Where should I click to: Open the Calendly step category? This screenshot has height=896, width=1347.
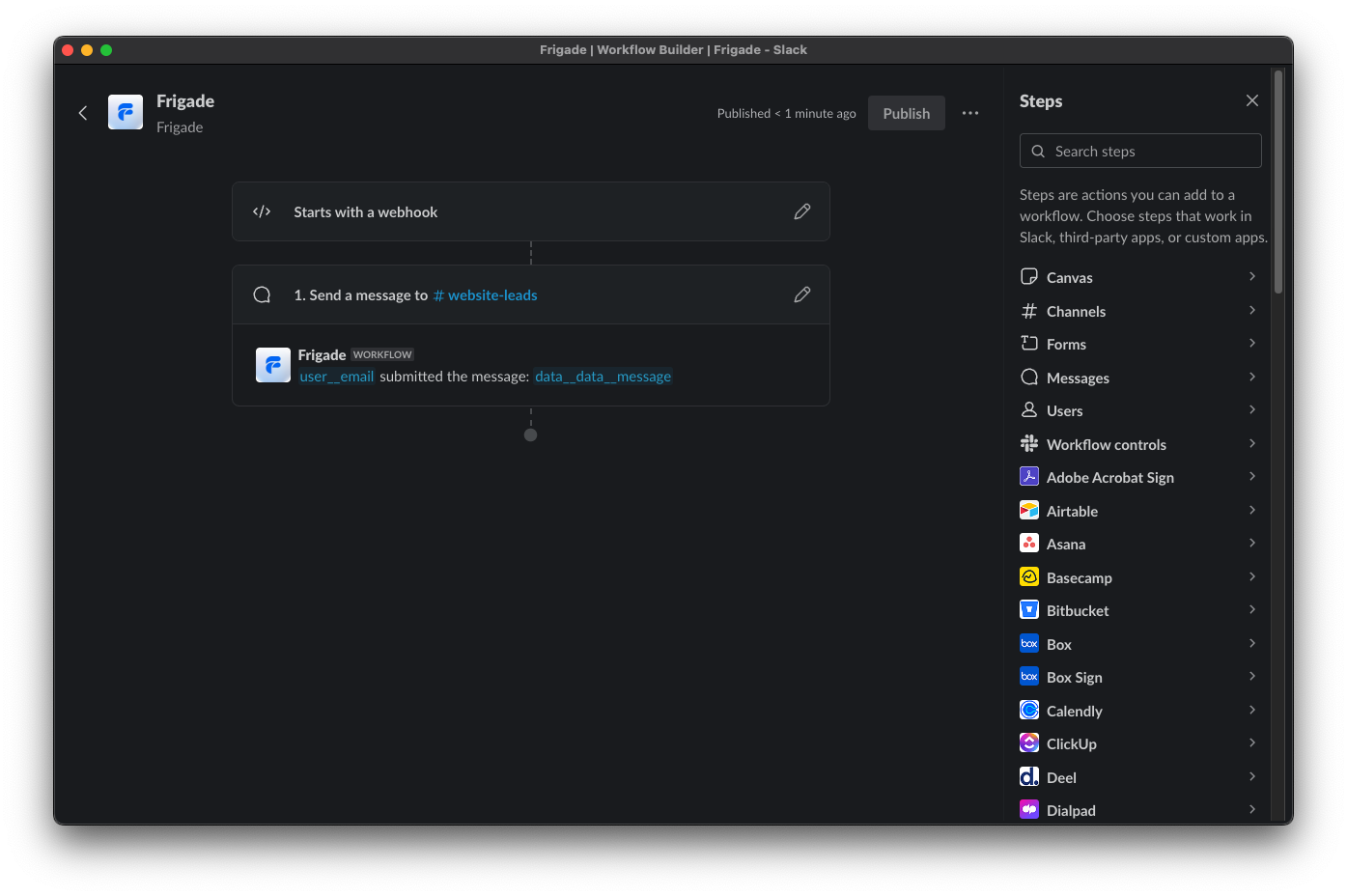tap(1139, 711)
